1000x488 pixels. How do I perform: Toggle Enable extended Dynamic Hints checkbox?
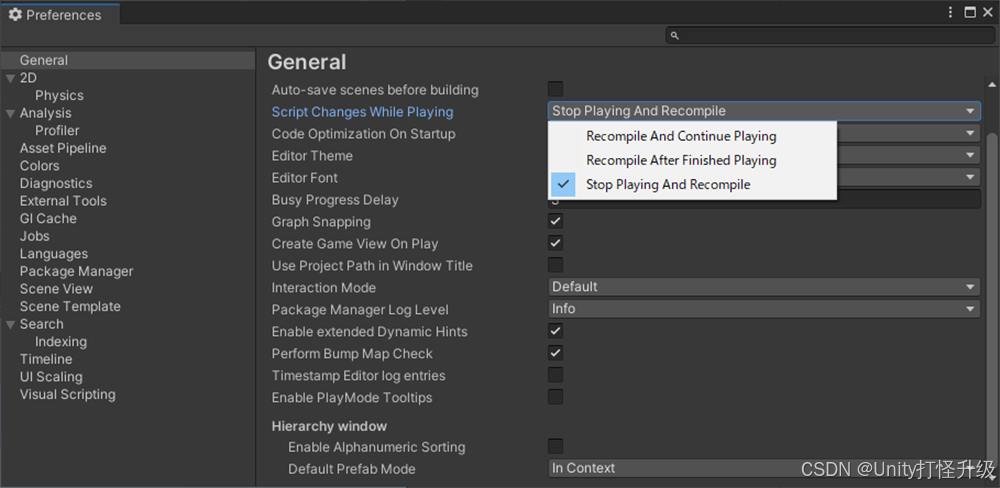point(555,331)
